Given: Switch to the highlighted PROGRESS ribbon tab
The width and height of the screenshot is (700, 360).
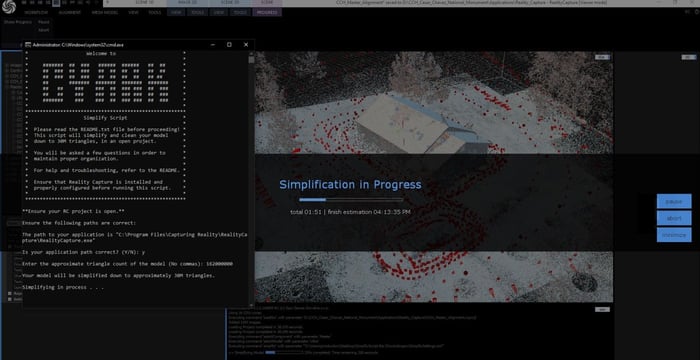Looking at the screenshot, I should (x=267, y=13).
